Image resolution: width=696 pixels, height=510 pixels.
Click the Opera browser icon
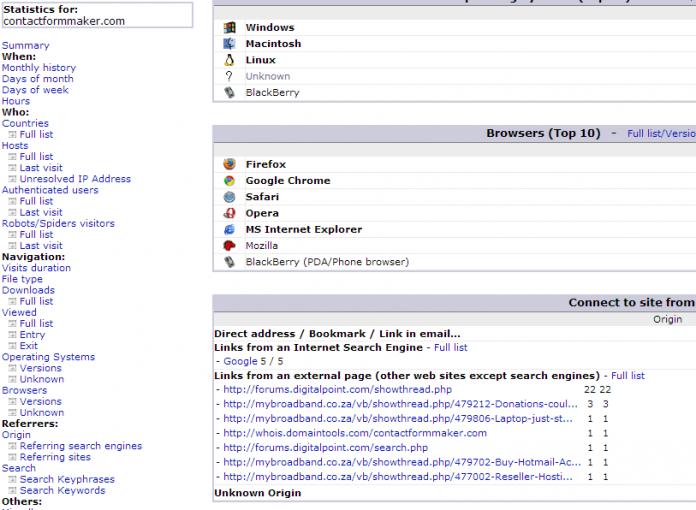coord(229,213)
